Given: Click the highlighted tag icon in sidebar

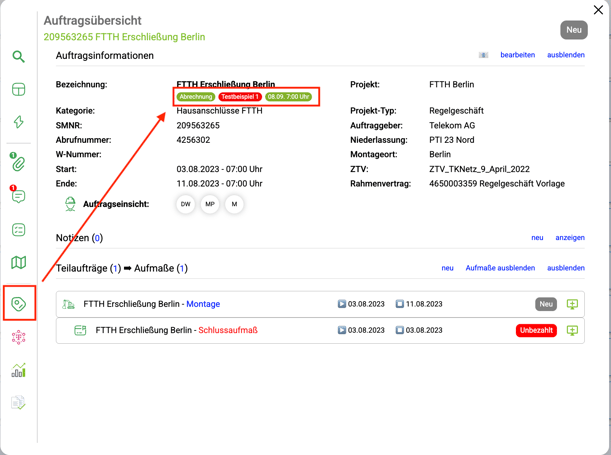Looking at the screenshot, I should pos(18,303).
